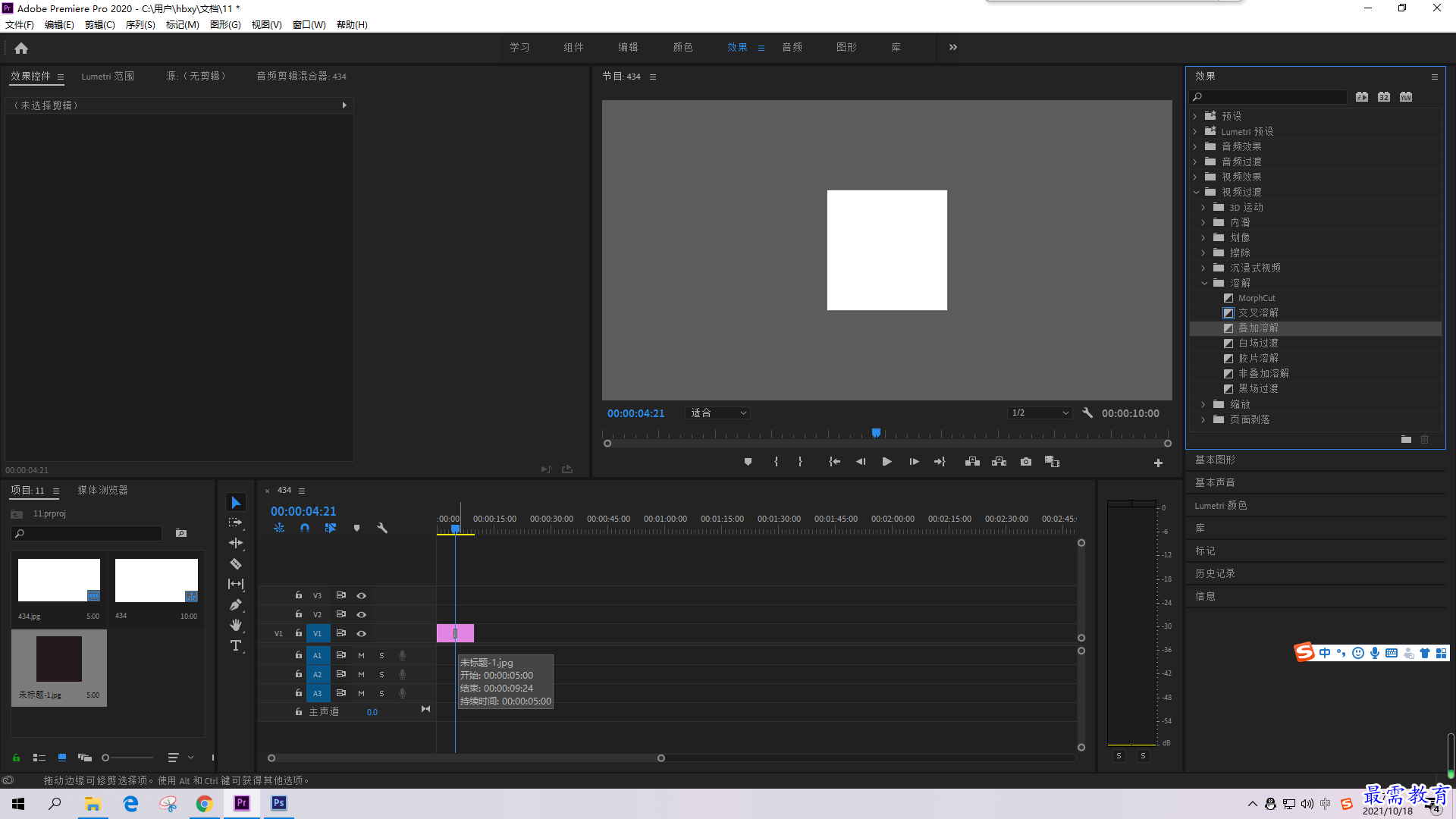Click the Extract button
Image resolution: width=1456 pixels, height=819 pixels.
pyautogui.click(x=999, y=461)
